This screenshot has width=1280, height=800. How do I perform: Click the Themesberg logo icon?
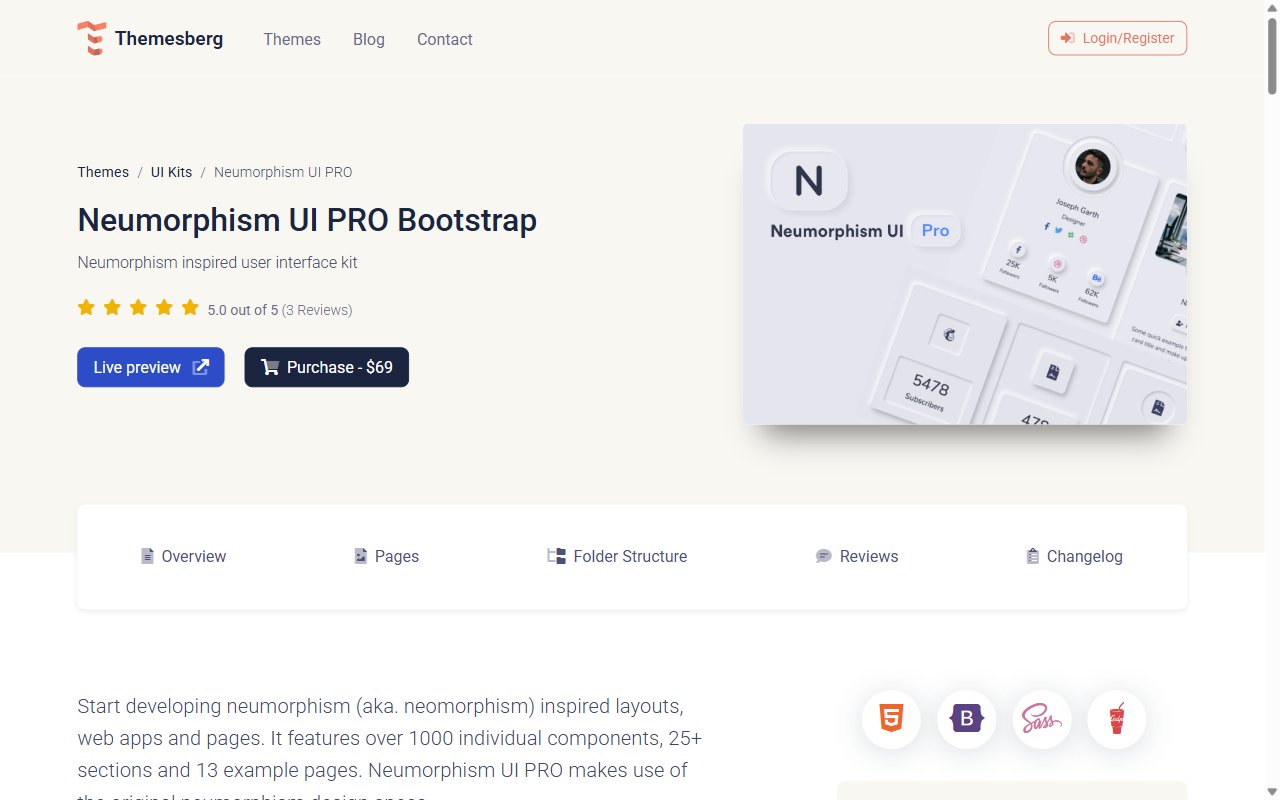pyautogui.click(x=91, y=38)
